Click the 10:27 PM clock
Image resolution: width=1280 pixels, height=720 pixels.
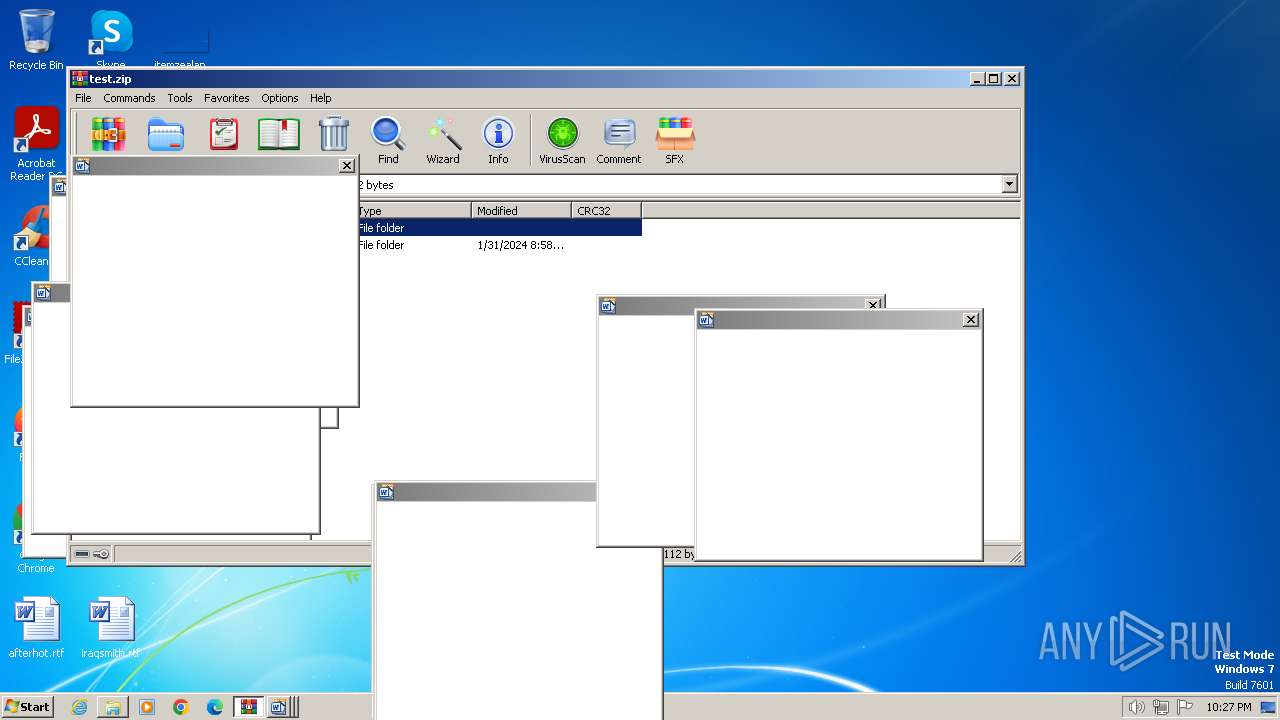(1228, 707)
